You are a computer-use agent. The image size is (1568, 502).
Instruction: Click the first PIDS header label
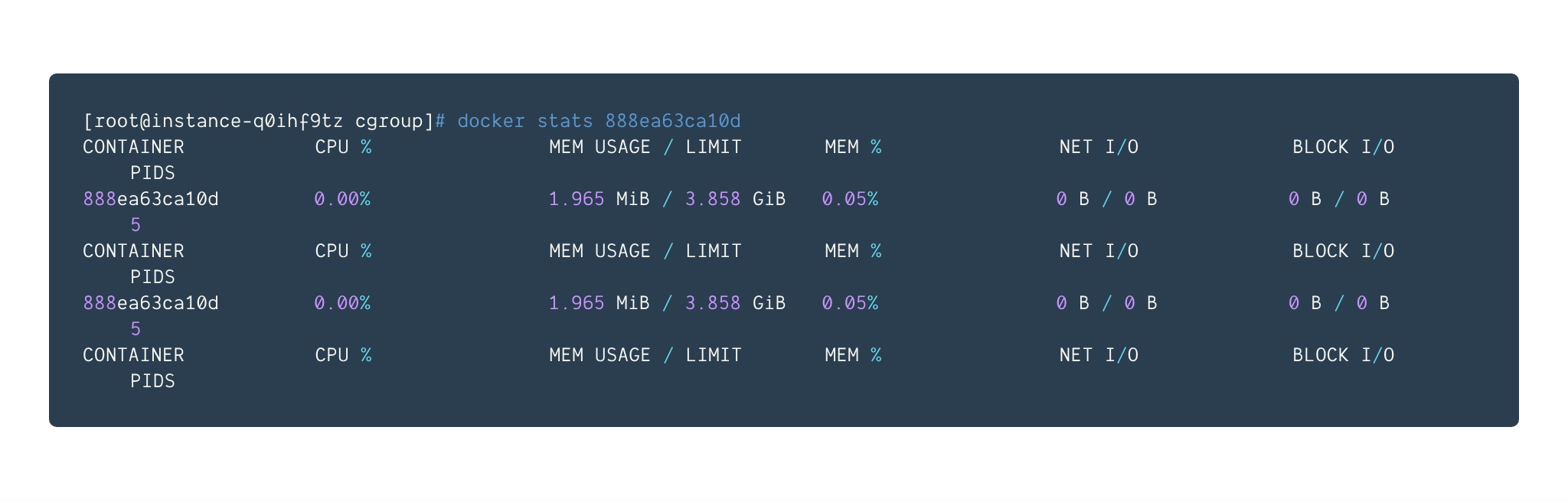pos(152,173)
